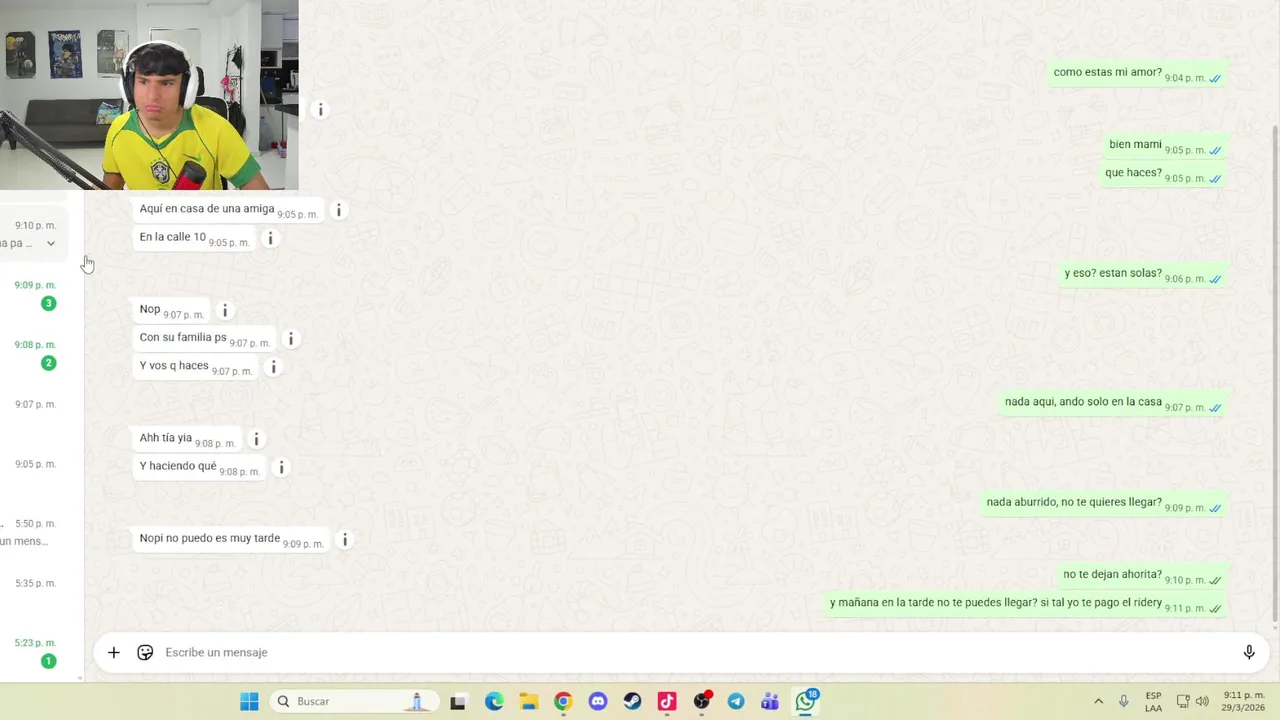Select message 'no te dejan ahorita?'
The height and width of the screenshot is (720, 1280).
[1142, 575]
